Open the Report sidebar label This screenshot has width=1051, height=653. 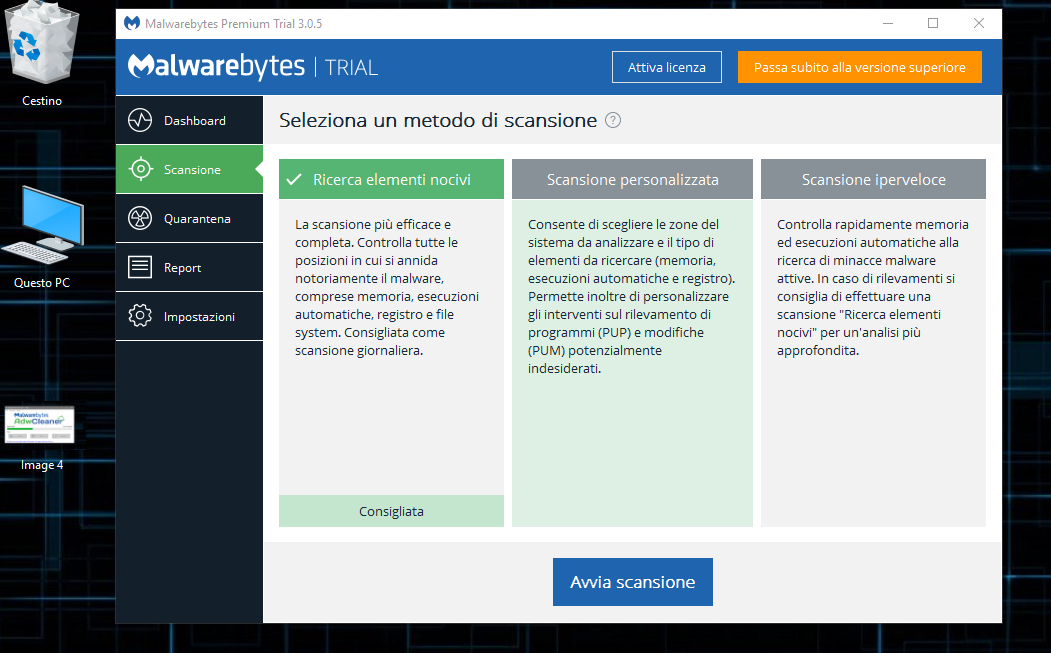click(x=182, y=268)
